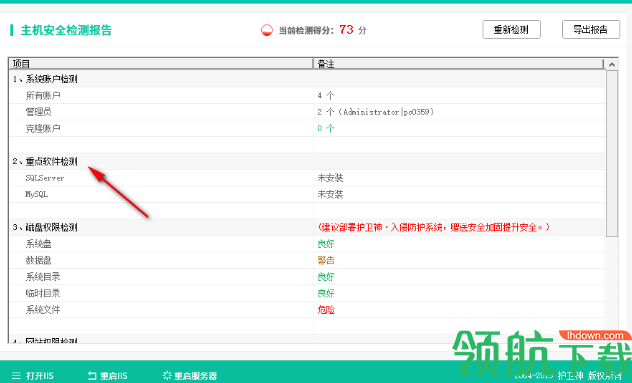This screenshot has height=383, width=632.
Task: Select the 临时目录 row
Action: [x=307, y=293]
